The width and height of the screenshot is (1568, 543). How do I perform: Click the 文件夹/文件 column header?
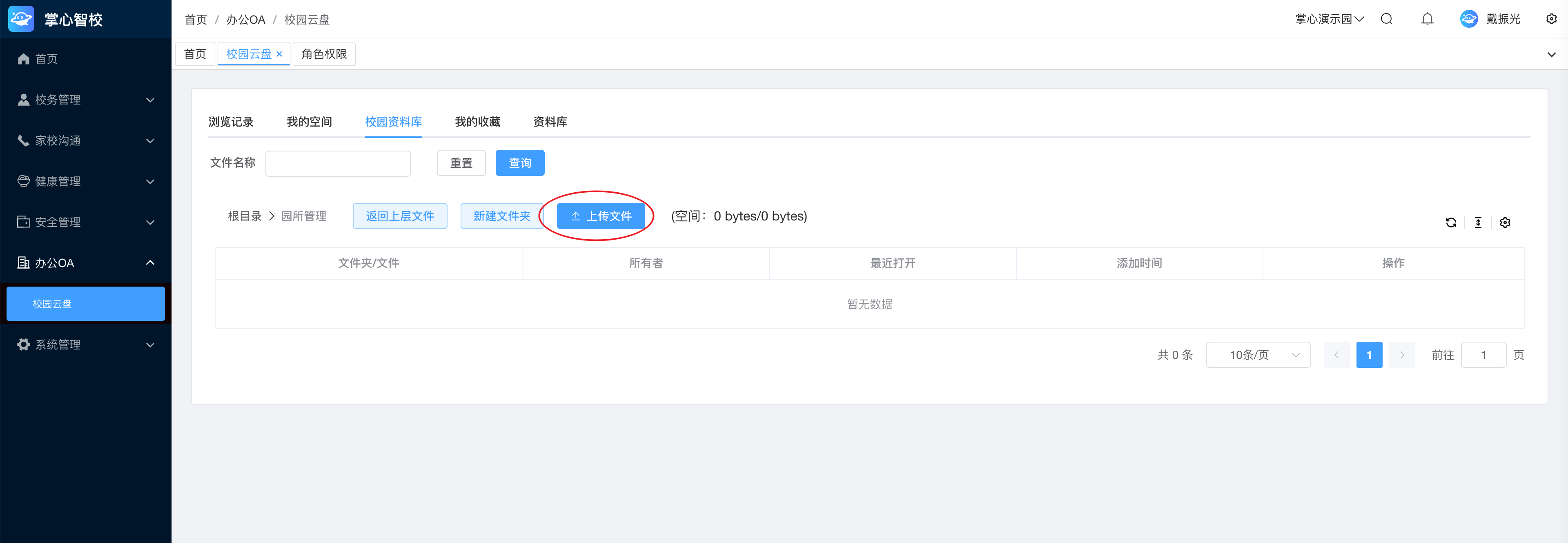tap(368, 263)
